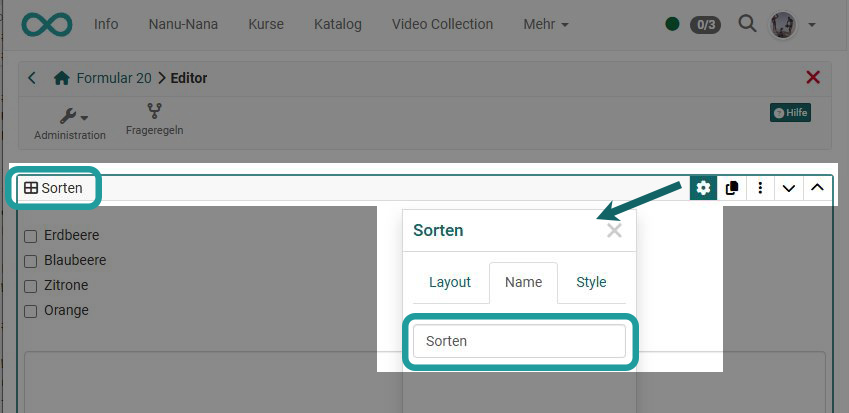849x413 pixels.
Task: Go to Kurse in top navigation
Action: point(266,24)
